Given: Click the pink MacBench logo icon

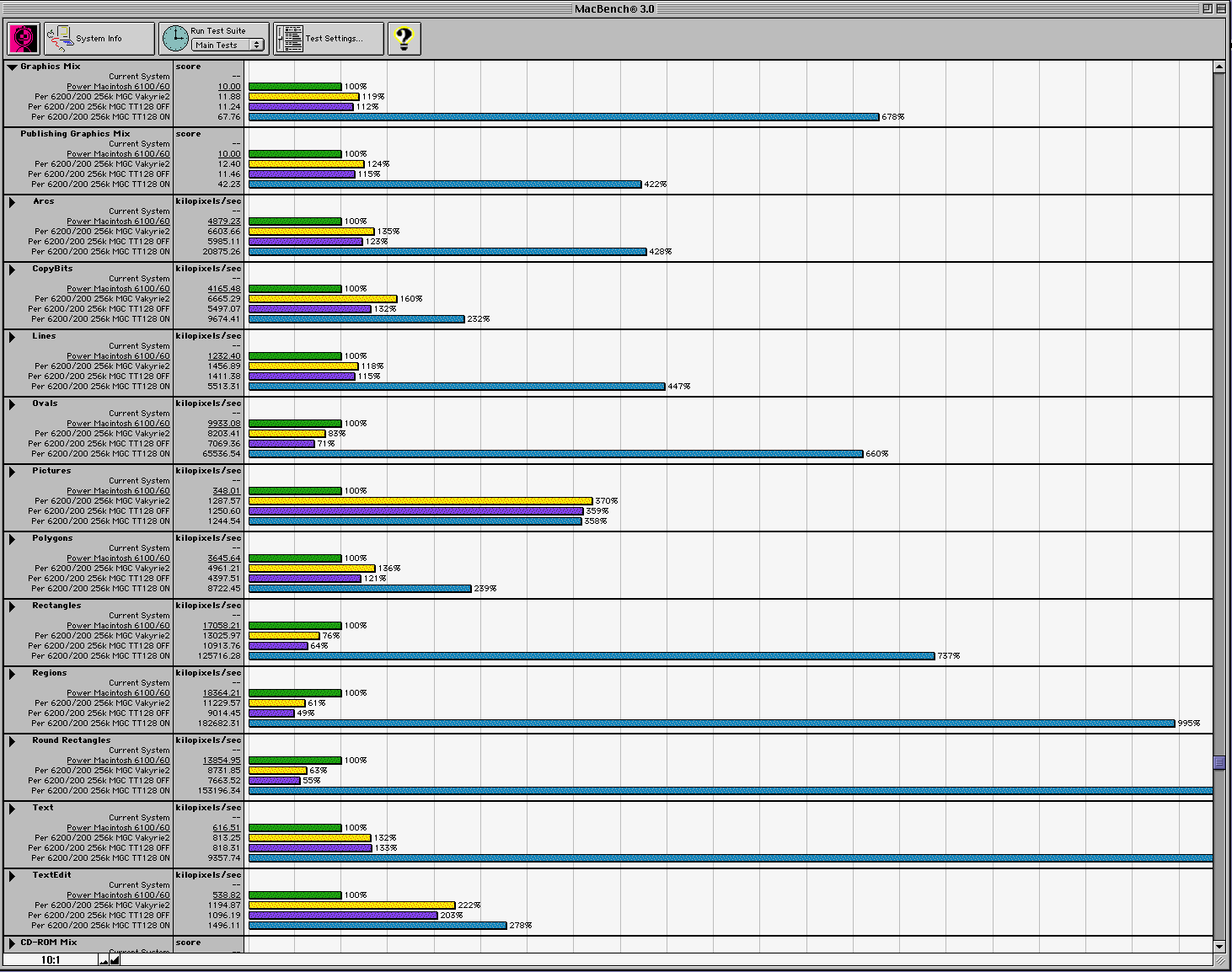Looking at the screenshot, I should [x=23, y=39].
